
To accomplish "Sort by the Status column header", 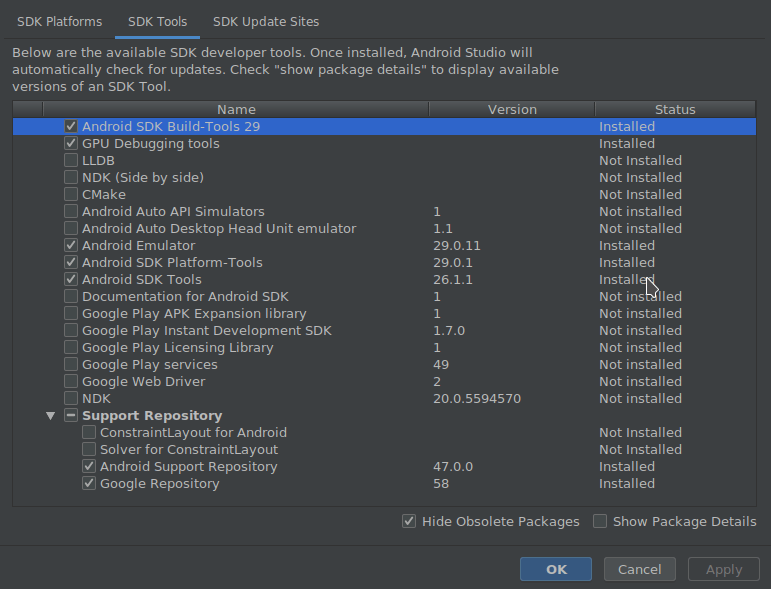I will click(675, 109).
